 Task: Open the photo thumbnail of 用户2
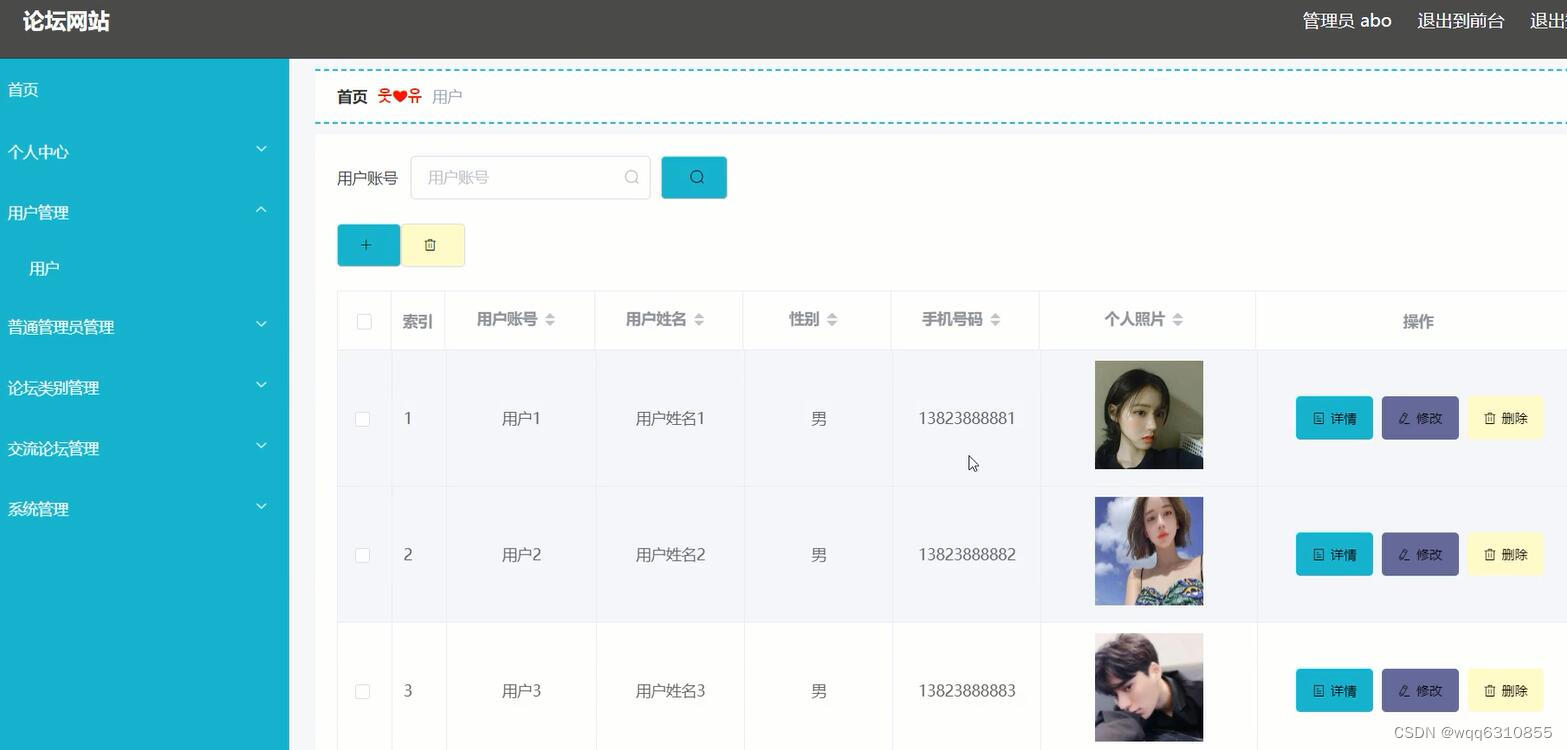(1149, 551)
